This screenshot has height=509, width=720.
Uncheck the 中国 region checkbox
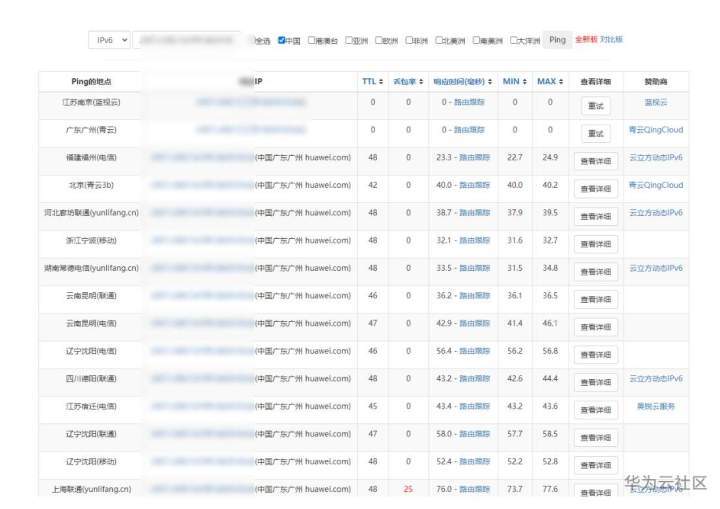[281, 40]
